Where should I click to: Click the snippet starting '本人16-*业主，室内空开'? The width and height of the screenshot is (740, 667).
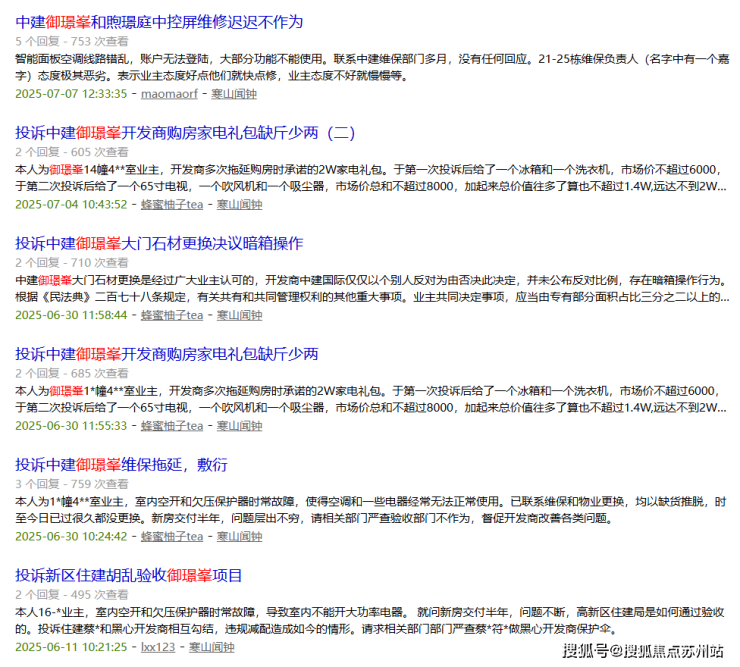click(370, 621)
